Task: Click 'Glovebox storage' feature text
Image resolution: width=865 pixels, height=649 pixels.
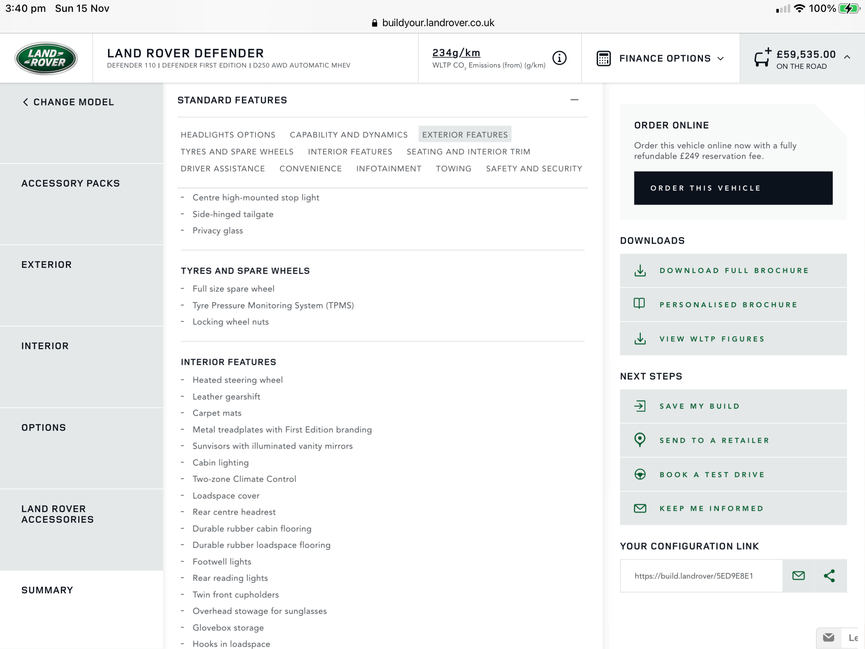Action: (x=228, y=627)
